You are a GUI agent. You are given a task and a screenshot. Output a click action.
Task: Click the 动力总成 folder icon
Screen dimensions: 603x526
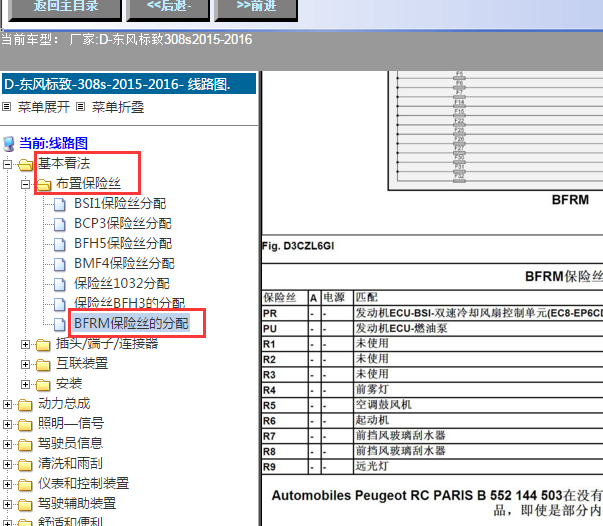coord(25,405)
